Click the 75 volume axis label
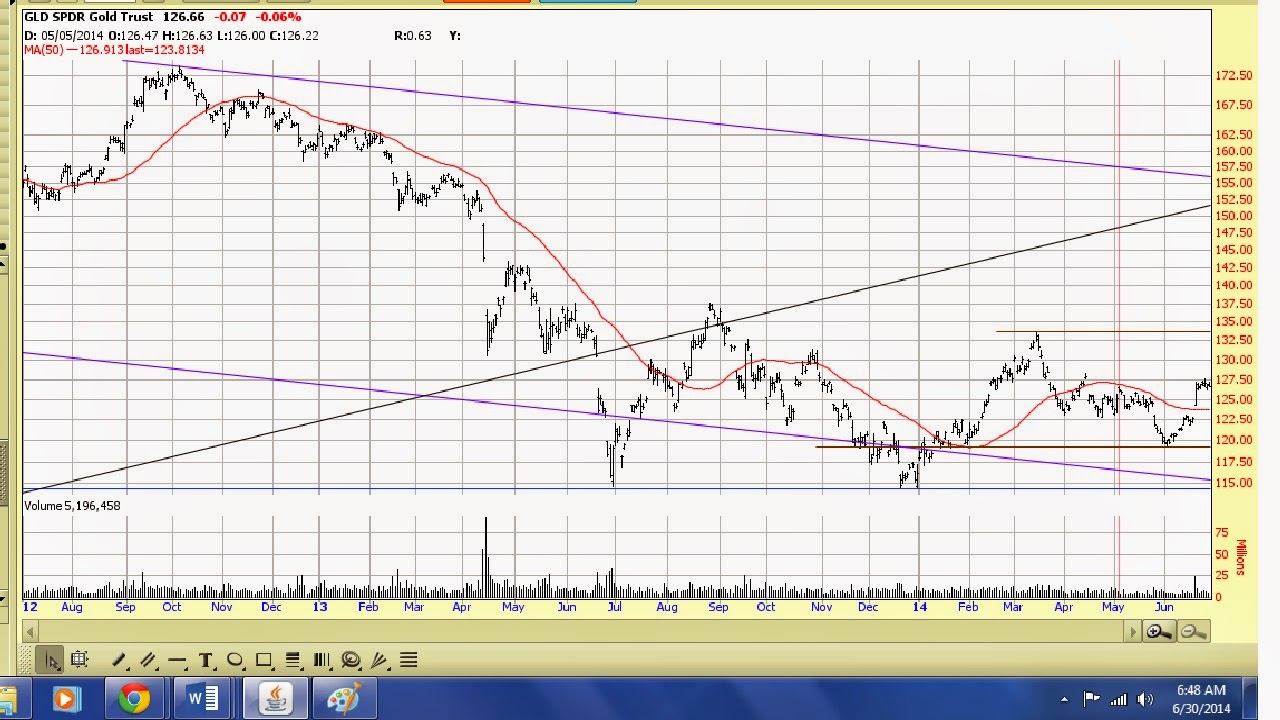The image size is (1280, 720). tap(1221, 534)
